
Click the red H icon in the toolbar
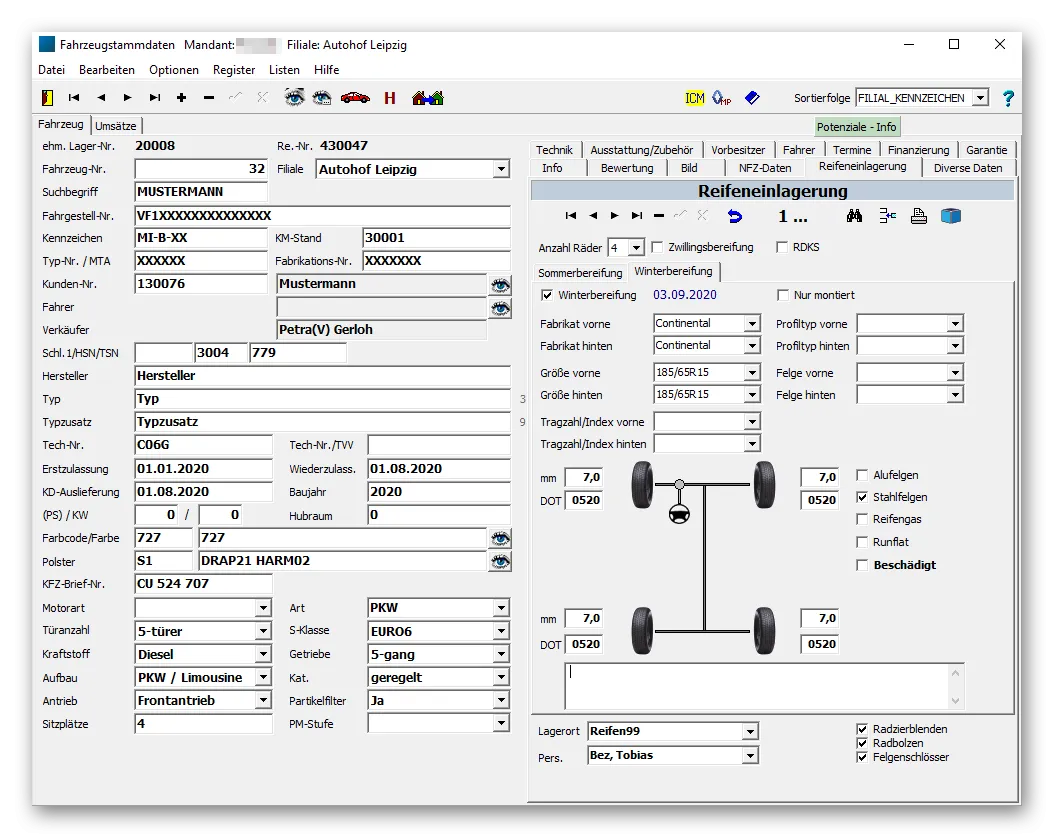pyautogui.click(x=390, y=97)
